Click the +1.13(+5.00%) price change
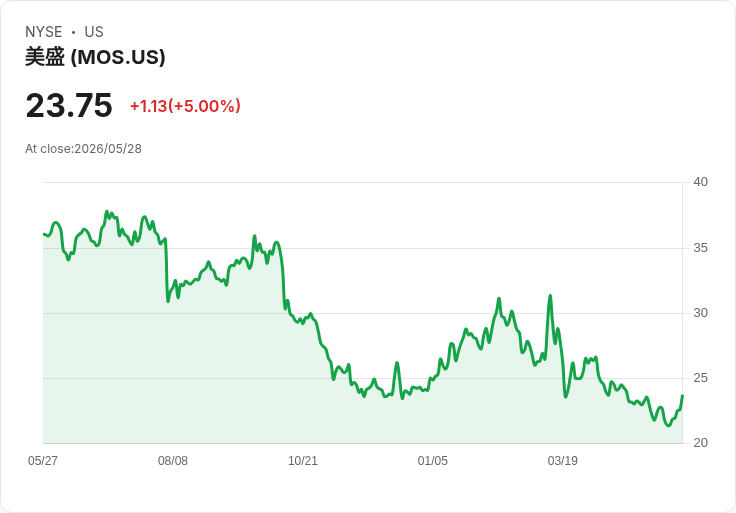This screenshot has height=513, width=736. pyautogui.click(x=185, y=106)
